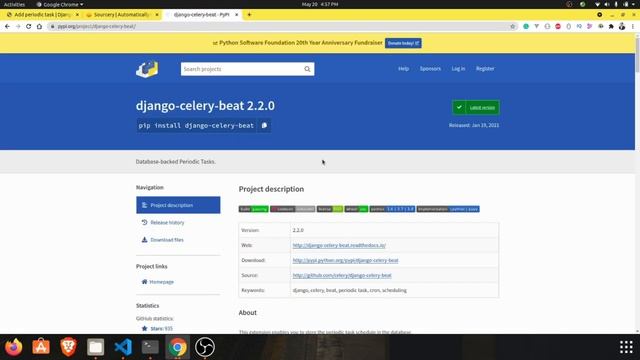Bookmark this page with the star

(x=513, y=26)
